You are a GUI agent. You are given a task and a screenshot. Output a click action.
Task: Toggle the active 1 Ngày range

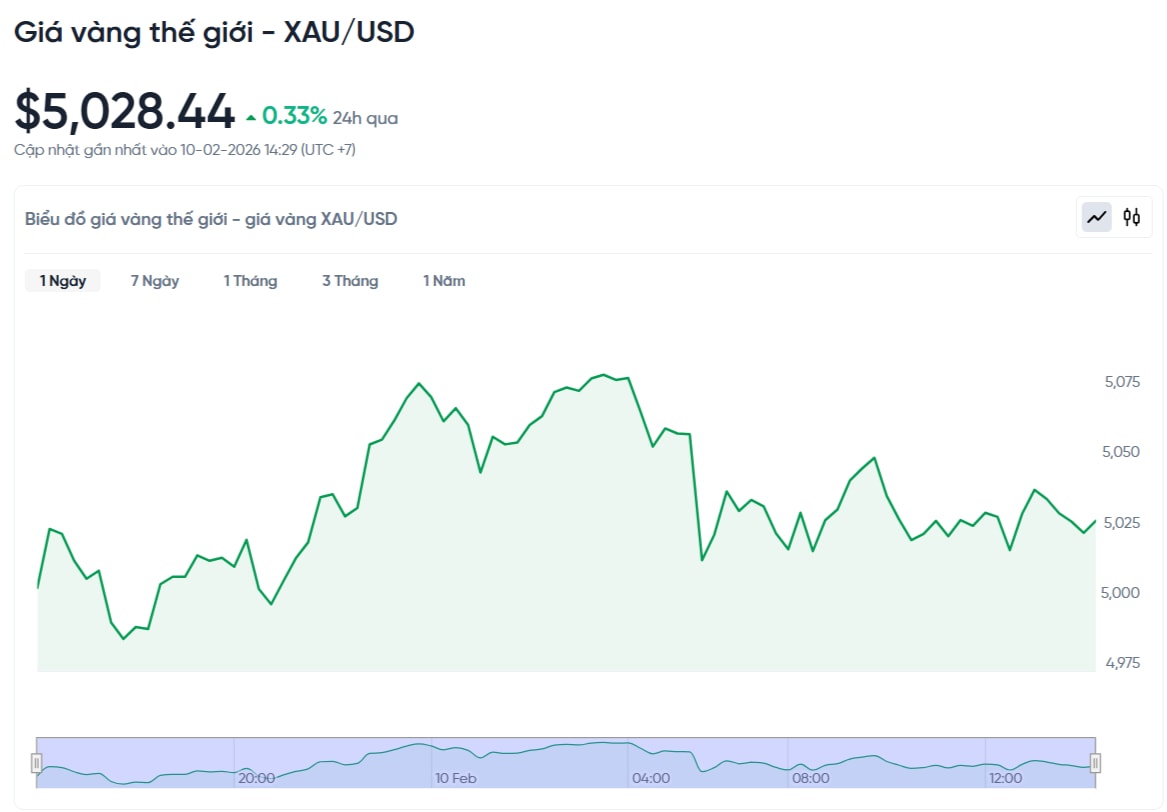62,281
